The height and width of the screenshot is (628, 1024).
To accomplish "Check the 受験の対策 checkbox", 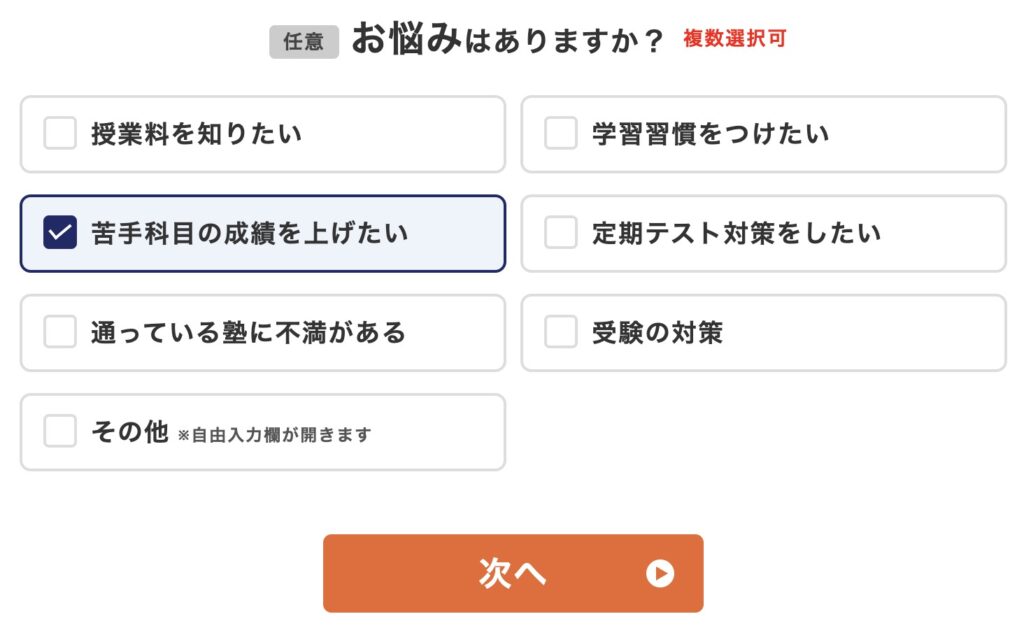I will pos(560,332).
